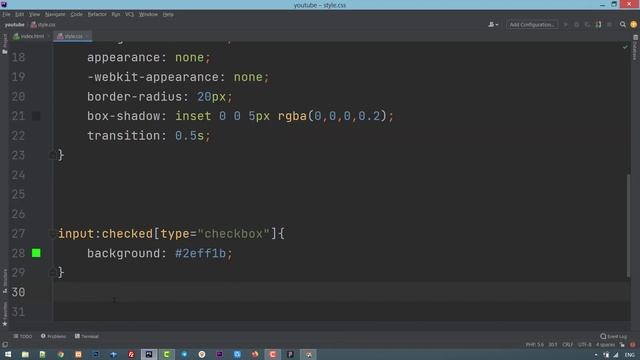Place cursor on empty line 30

[341, 292]
